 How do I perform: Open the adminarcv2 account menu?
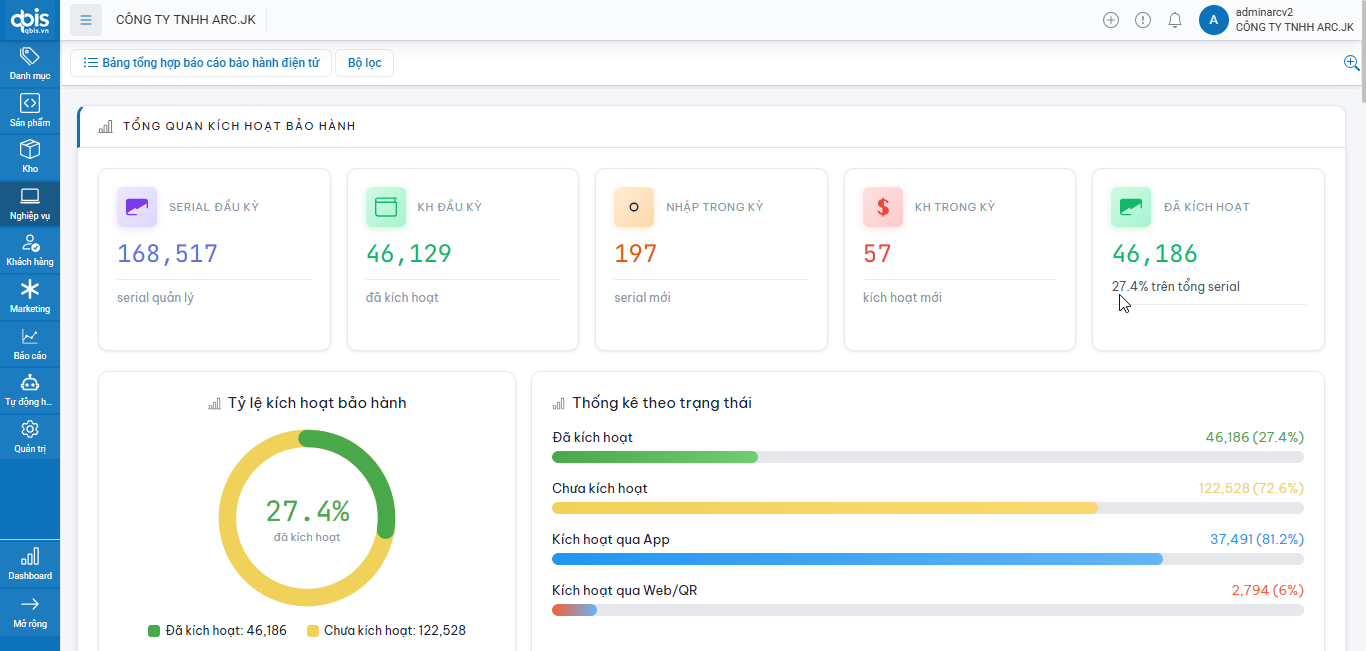click(x=1270, y=19)
